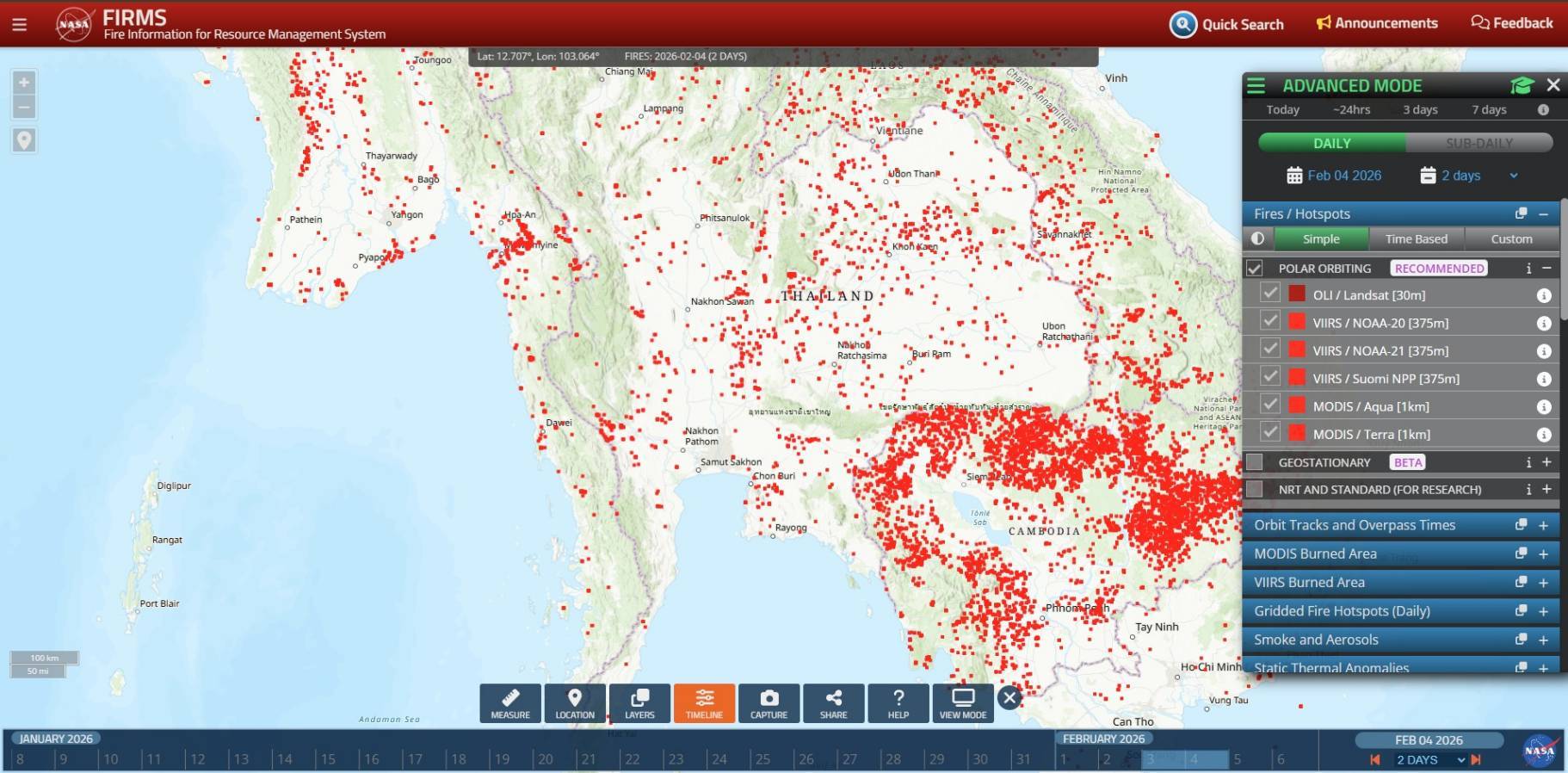Open the hamburger menu at top left
Screen dimensions: 1568x773
tap(20, 24)
